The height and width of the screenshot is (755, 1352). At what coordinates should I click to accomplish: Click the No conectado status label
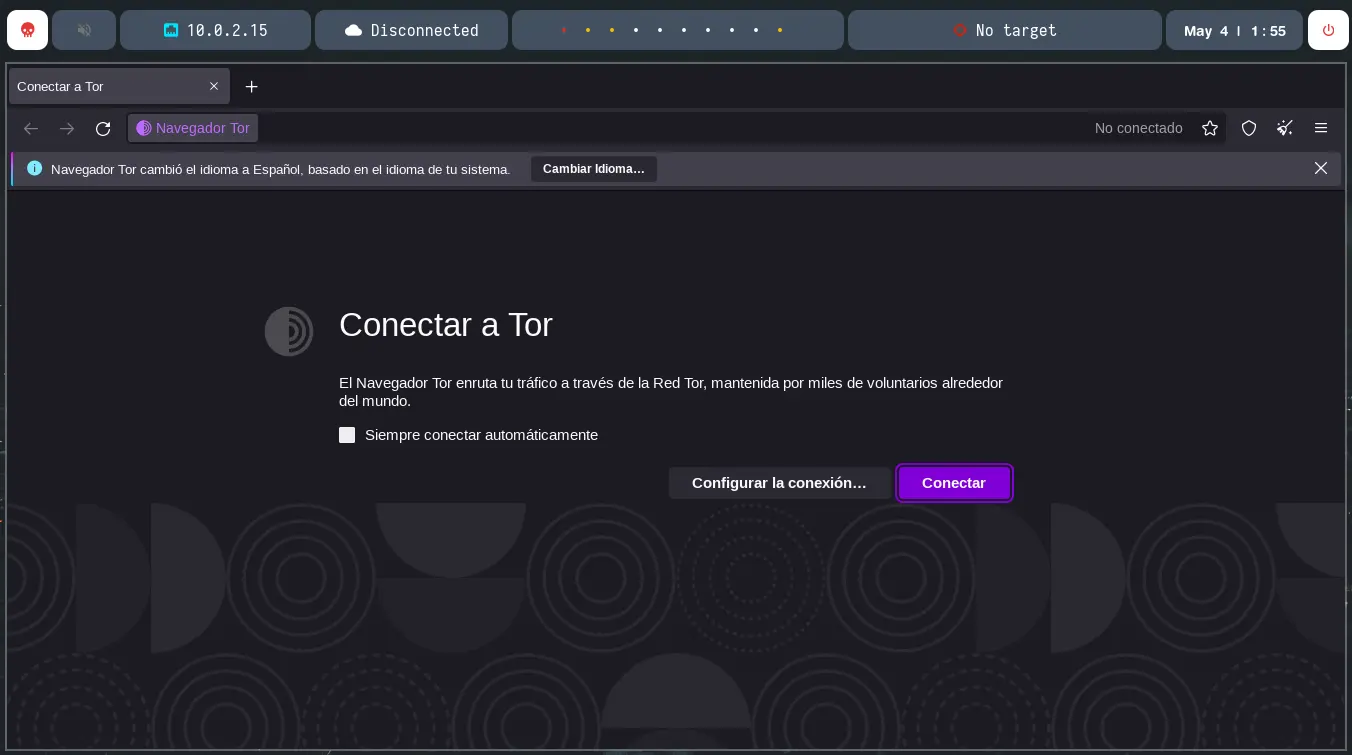[1139, 128]
